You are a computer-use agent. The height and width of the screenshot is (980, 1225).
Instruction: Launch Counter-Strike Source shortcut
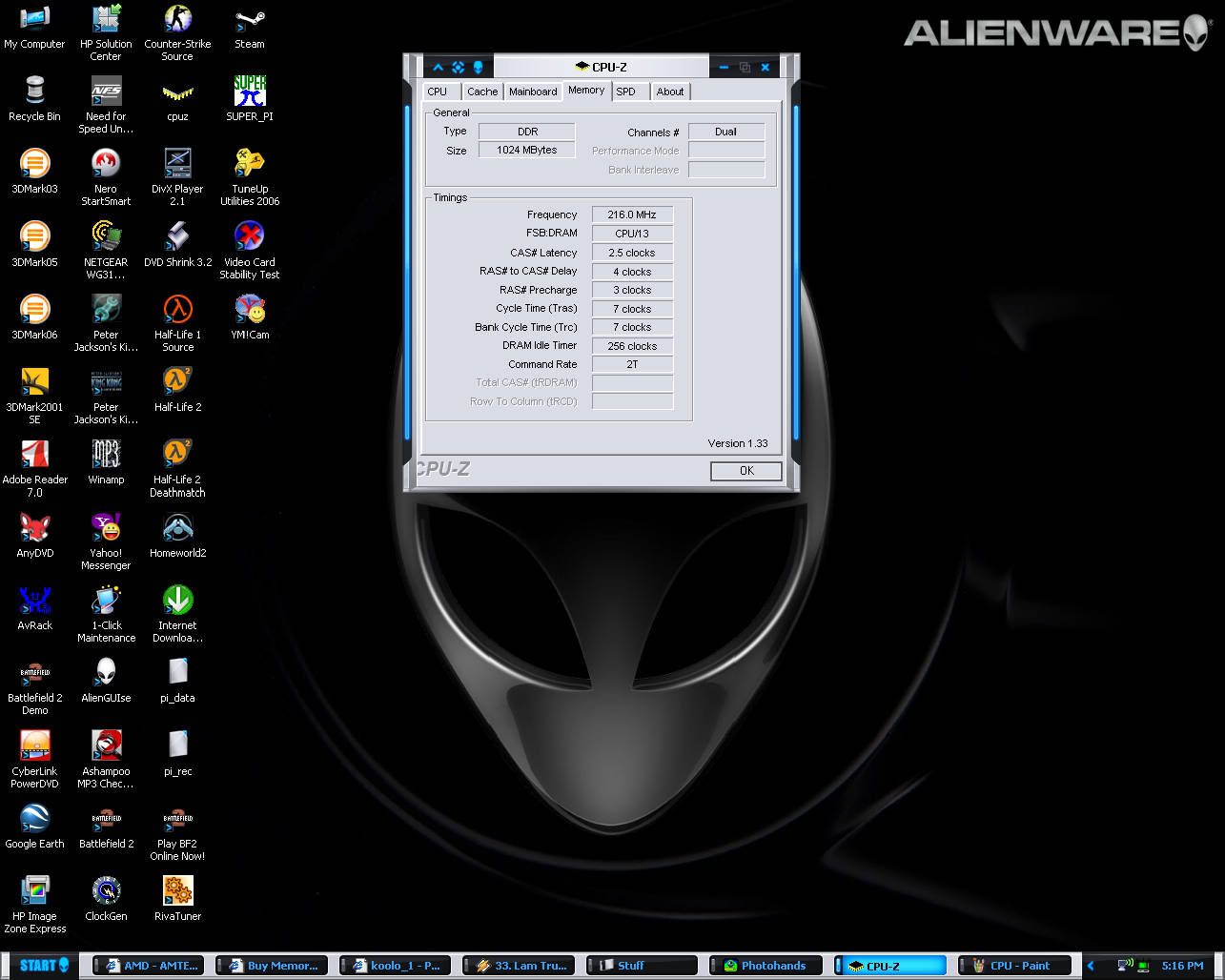tap(177, 33)
